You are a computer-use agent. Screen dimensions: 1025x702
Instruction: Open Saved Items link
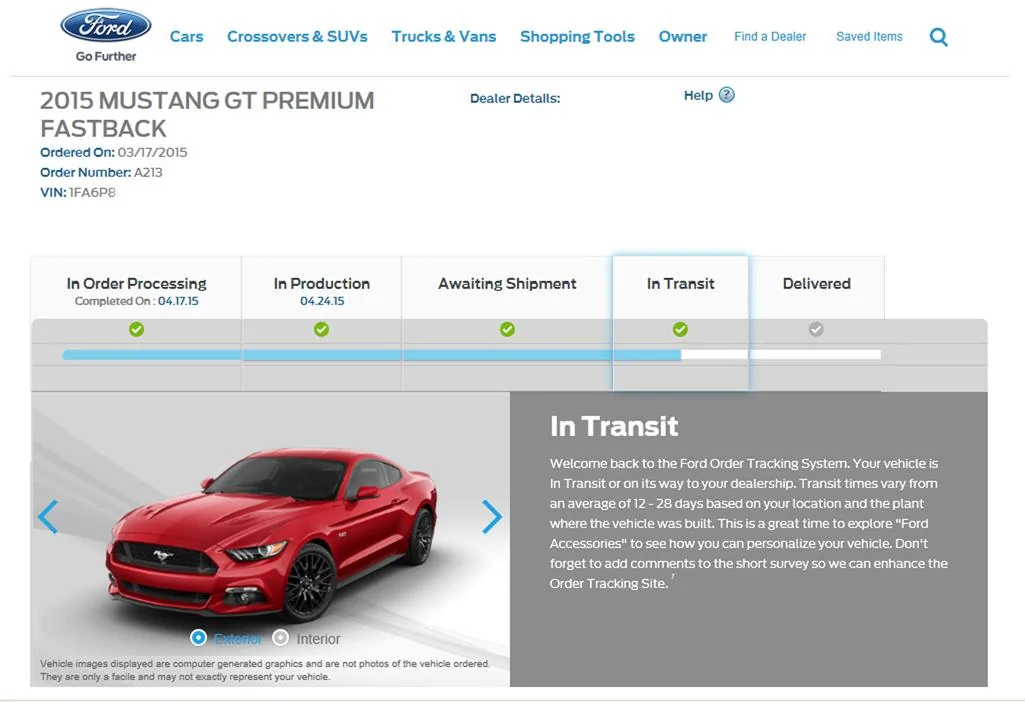tap(869, 37)
